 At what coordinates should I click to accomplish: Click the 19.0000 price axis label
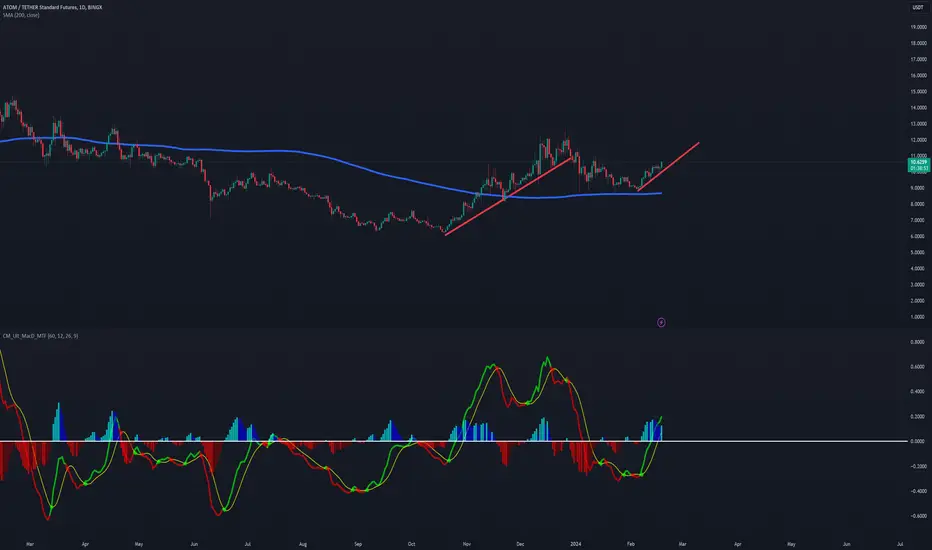918,27
